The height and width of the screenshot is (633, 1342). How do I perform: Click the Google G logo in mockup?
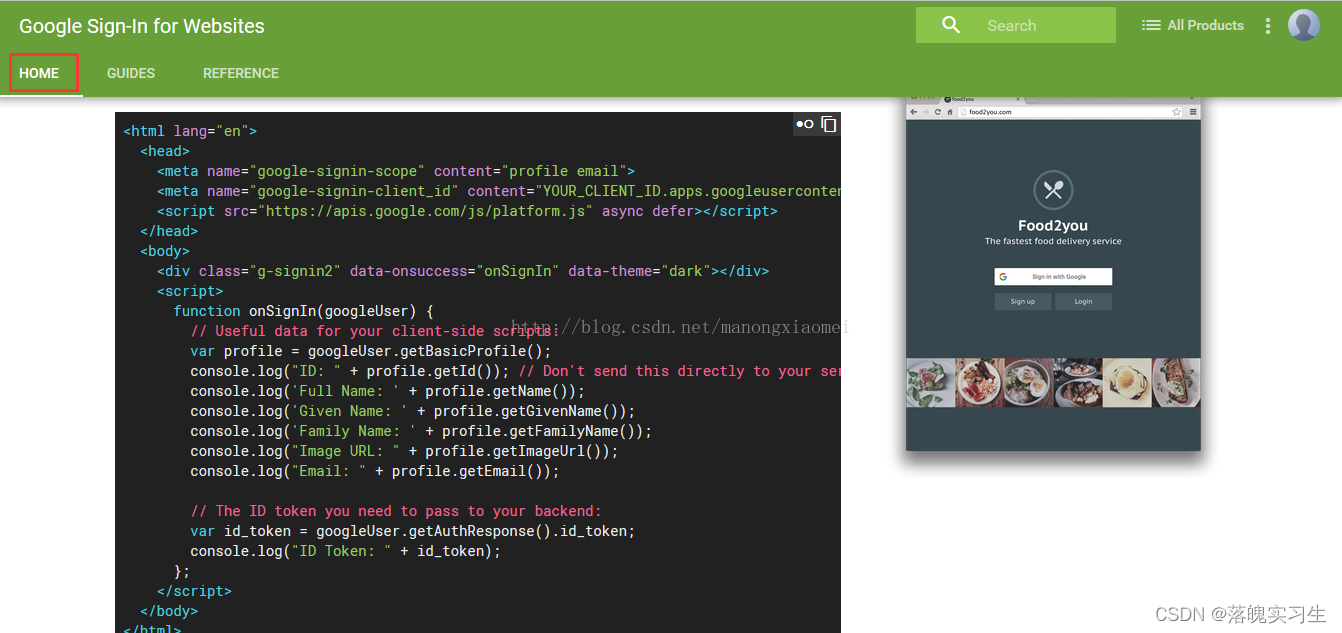(x=1003, y=277)
